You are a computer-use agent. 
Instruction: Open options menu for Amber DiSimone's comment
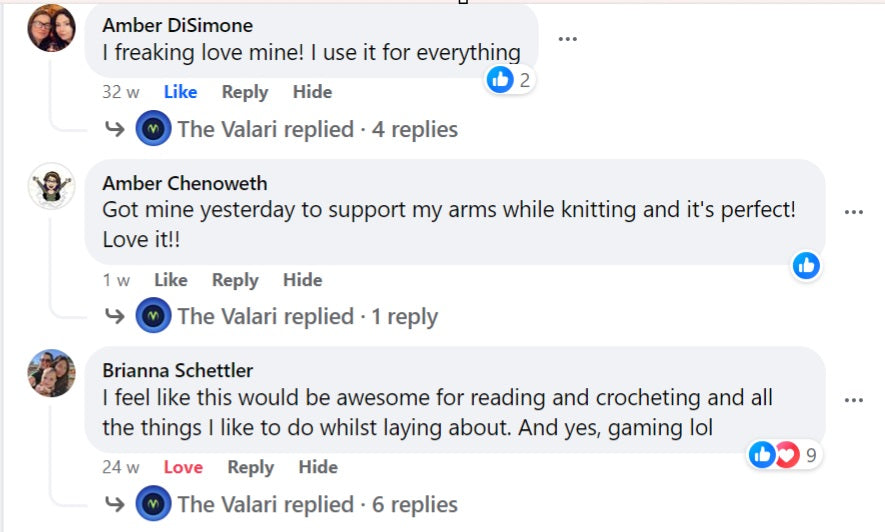(x=567, y=39)
